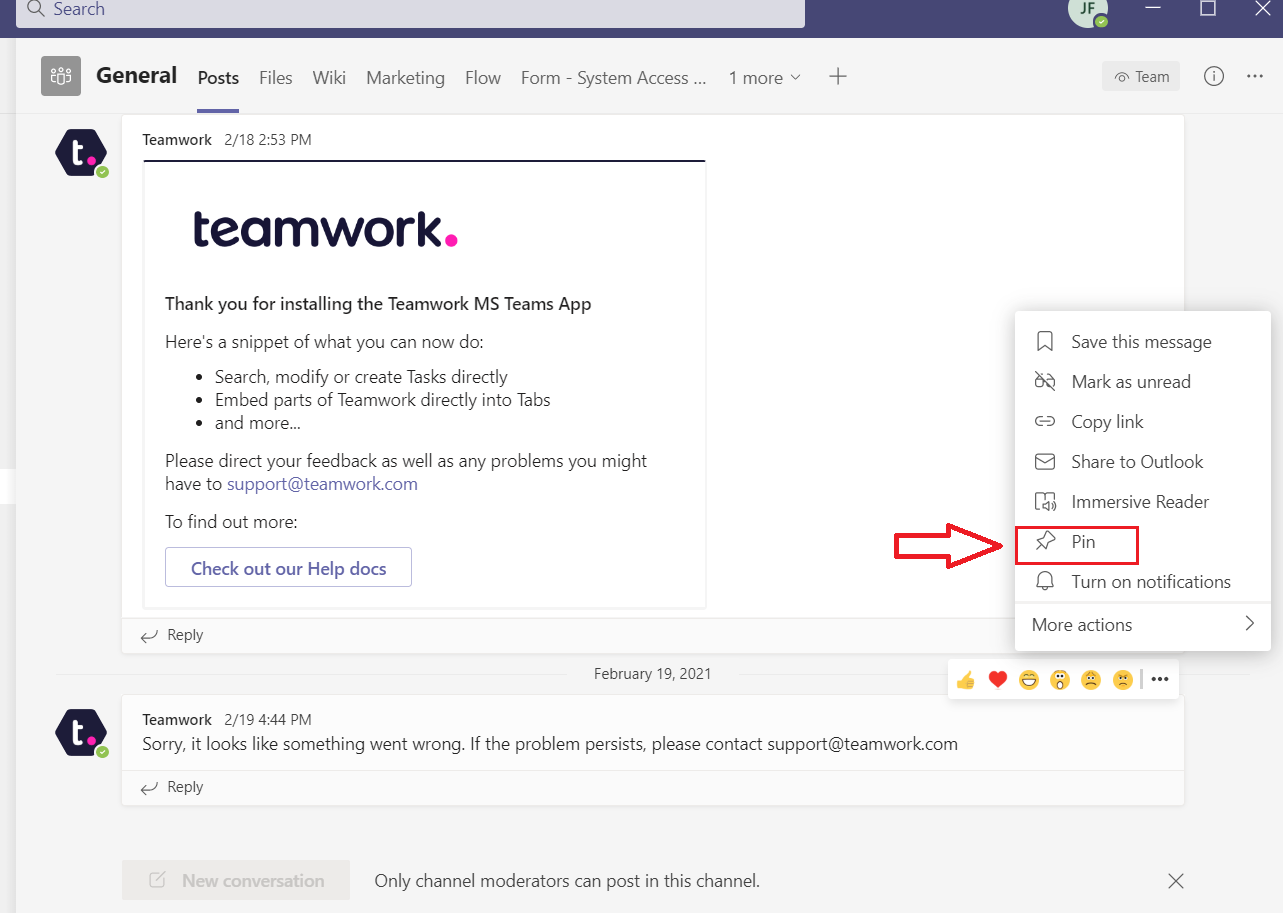Click the General channel name
1283x913 pixels.
136,75
